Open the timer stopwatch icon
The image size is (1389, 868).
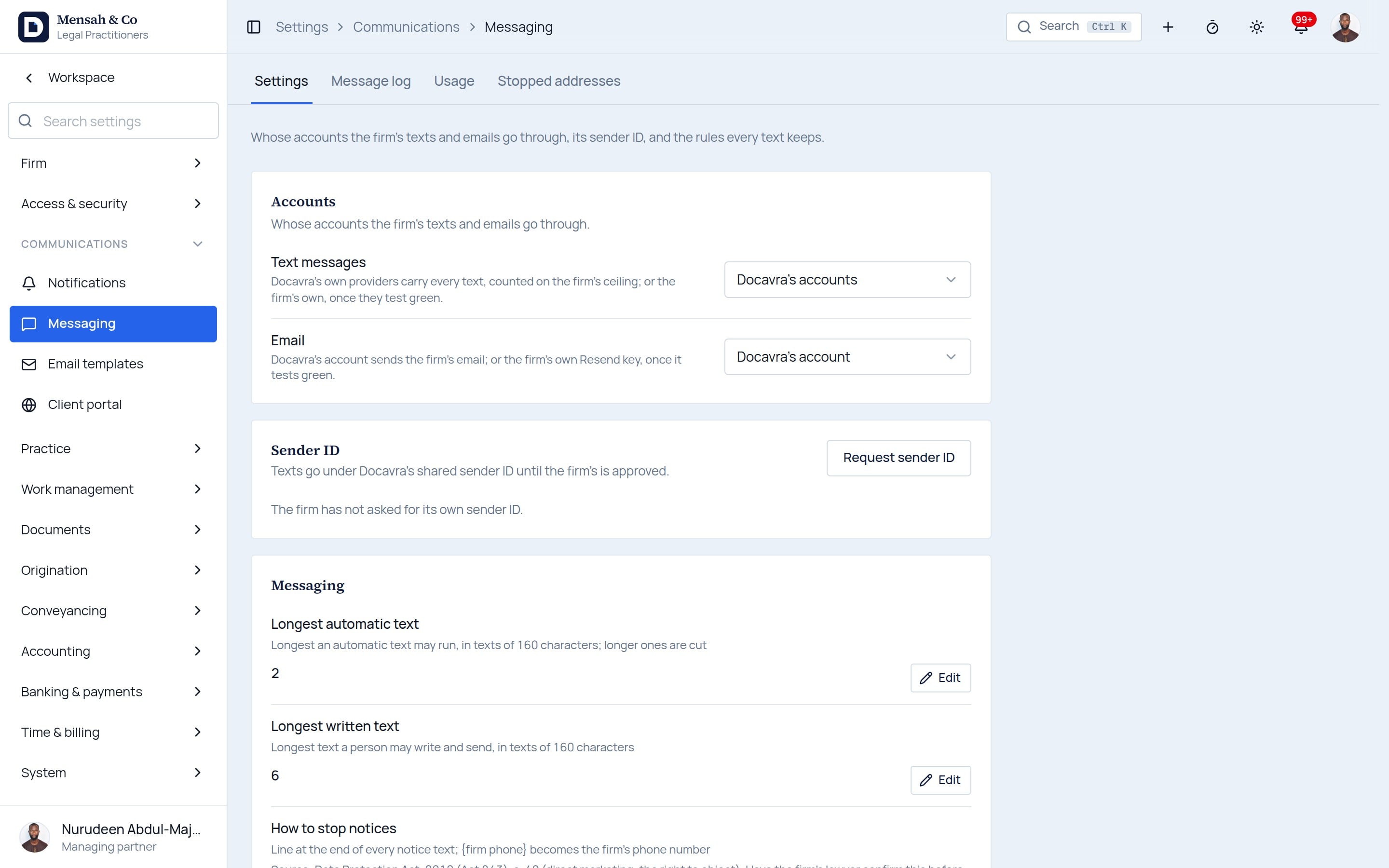point(1212,27)
